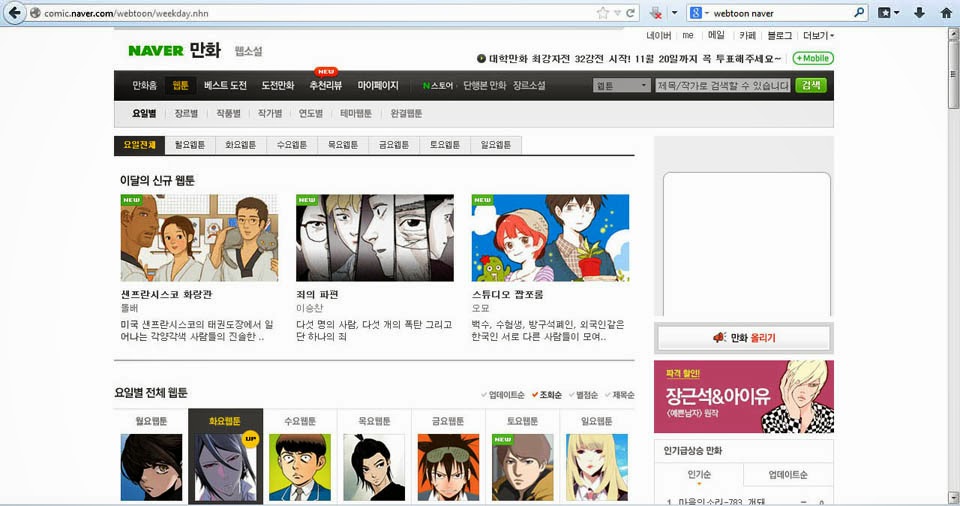Open the 블로그 link at top
This screenshot has width=960, height=506.
coord(779,36)
